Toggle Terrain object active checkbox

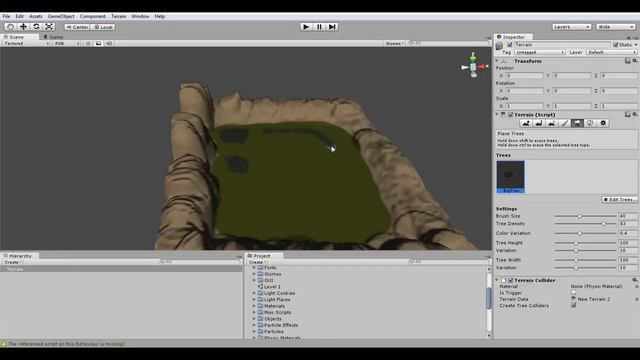coord(509,45)
